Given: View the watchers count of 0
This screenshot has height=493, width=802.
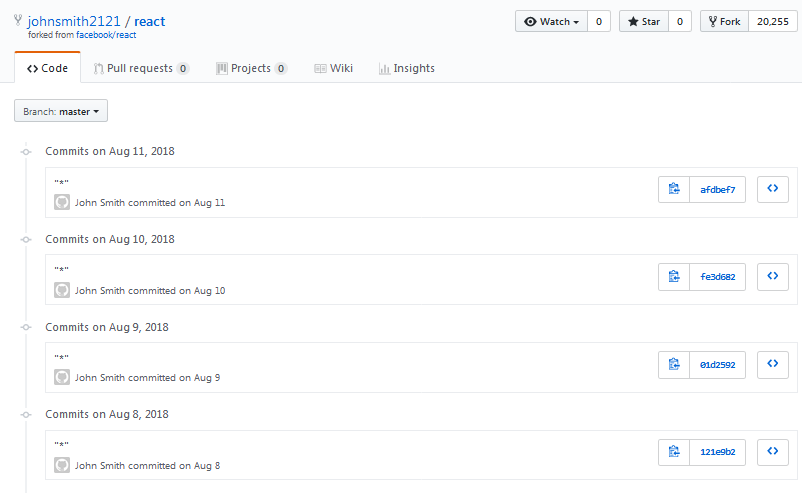Looking at the screenshot, I should point(599,21).
